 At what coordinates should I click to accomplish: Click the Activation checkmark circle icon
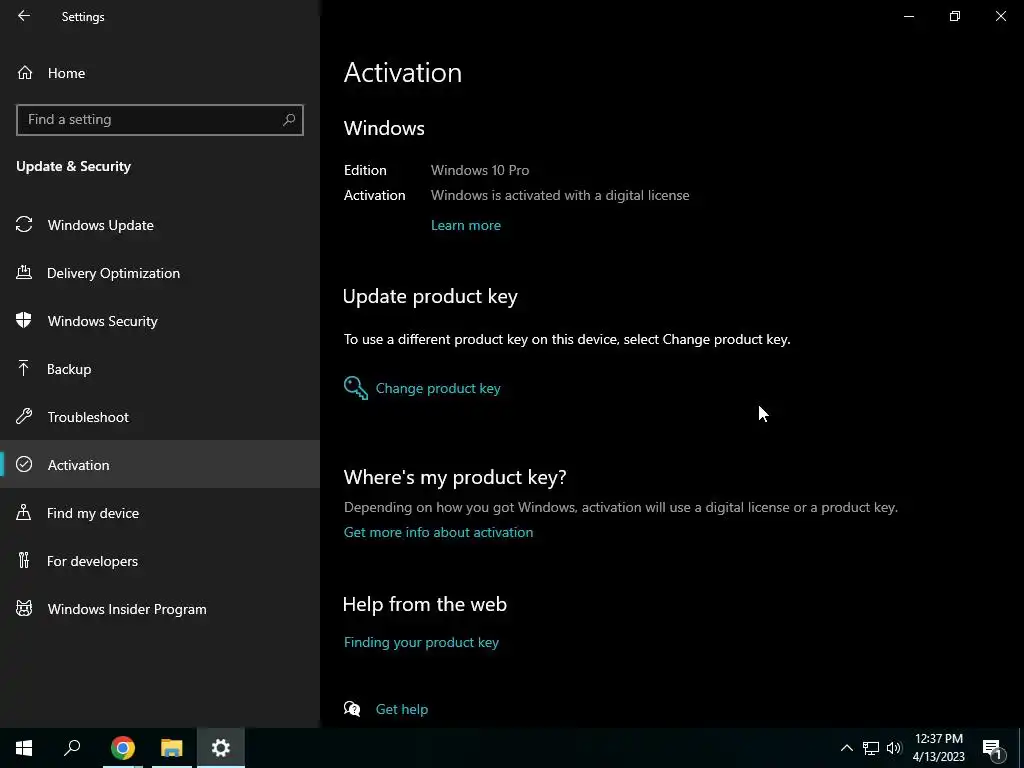click(x=24, y=464)
